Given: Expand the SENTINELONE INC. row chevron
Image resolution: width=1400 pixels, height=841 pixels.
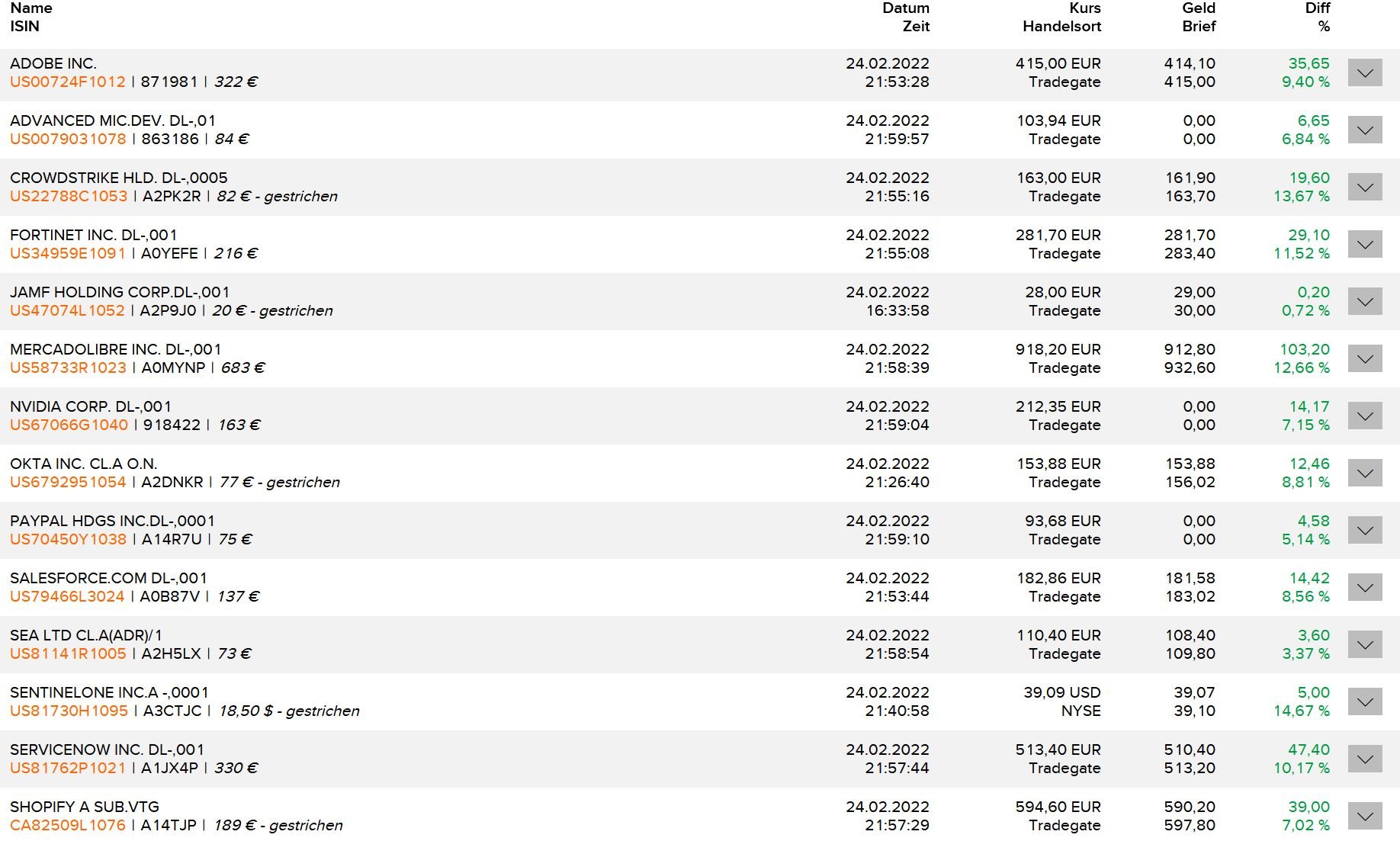Looking at the screenshot, I should [x=1364, y=702].
